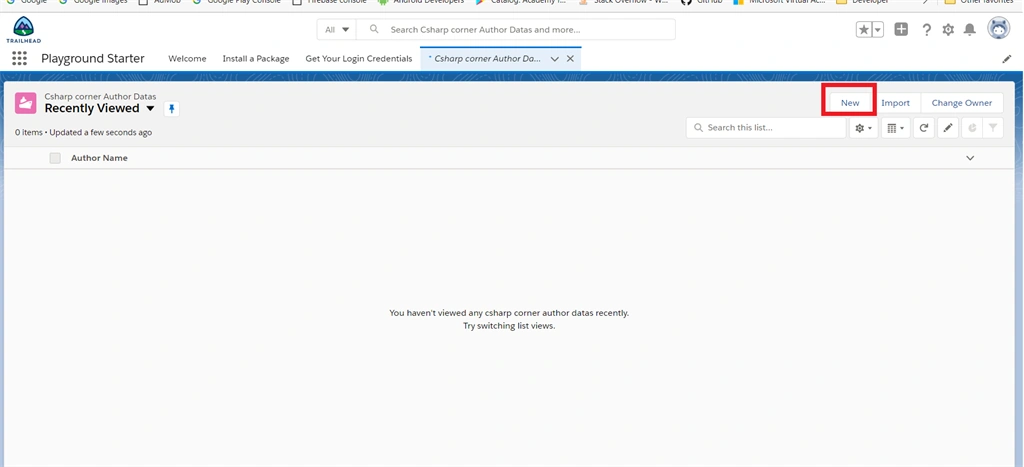
Task: Click the pink Csharp corner object icon
Action: pos(25,103)
